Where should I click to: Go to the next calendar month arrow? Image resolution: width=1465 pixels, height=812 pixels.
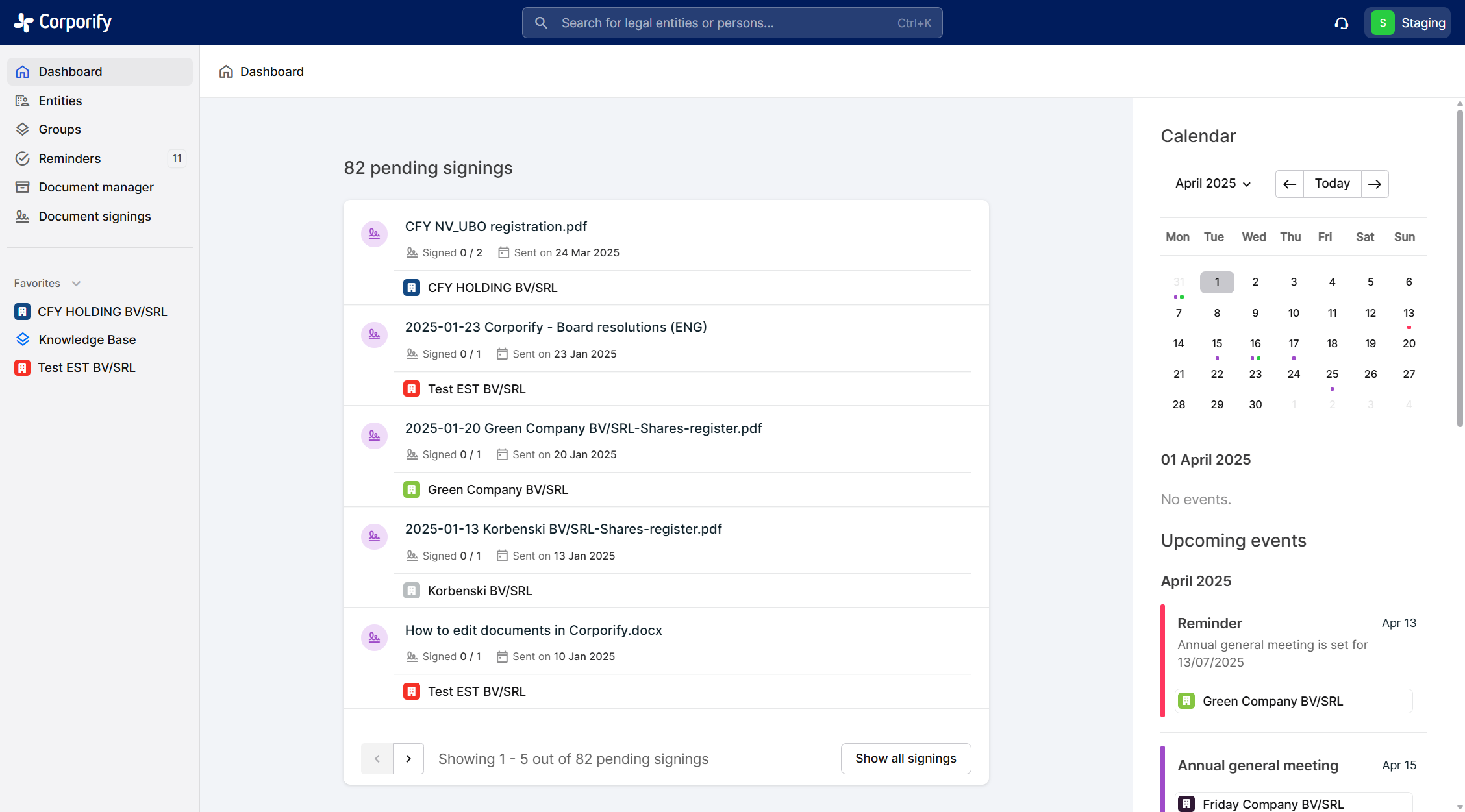point(1375,184)
